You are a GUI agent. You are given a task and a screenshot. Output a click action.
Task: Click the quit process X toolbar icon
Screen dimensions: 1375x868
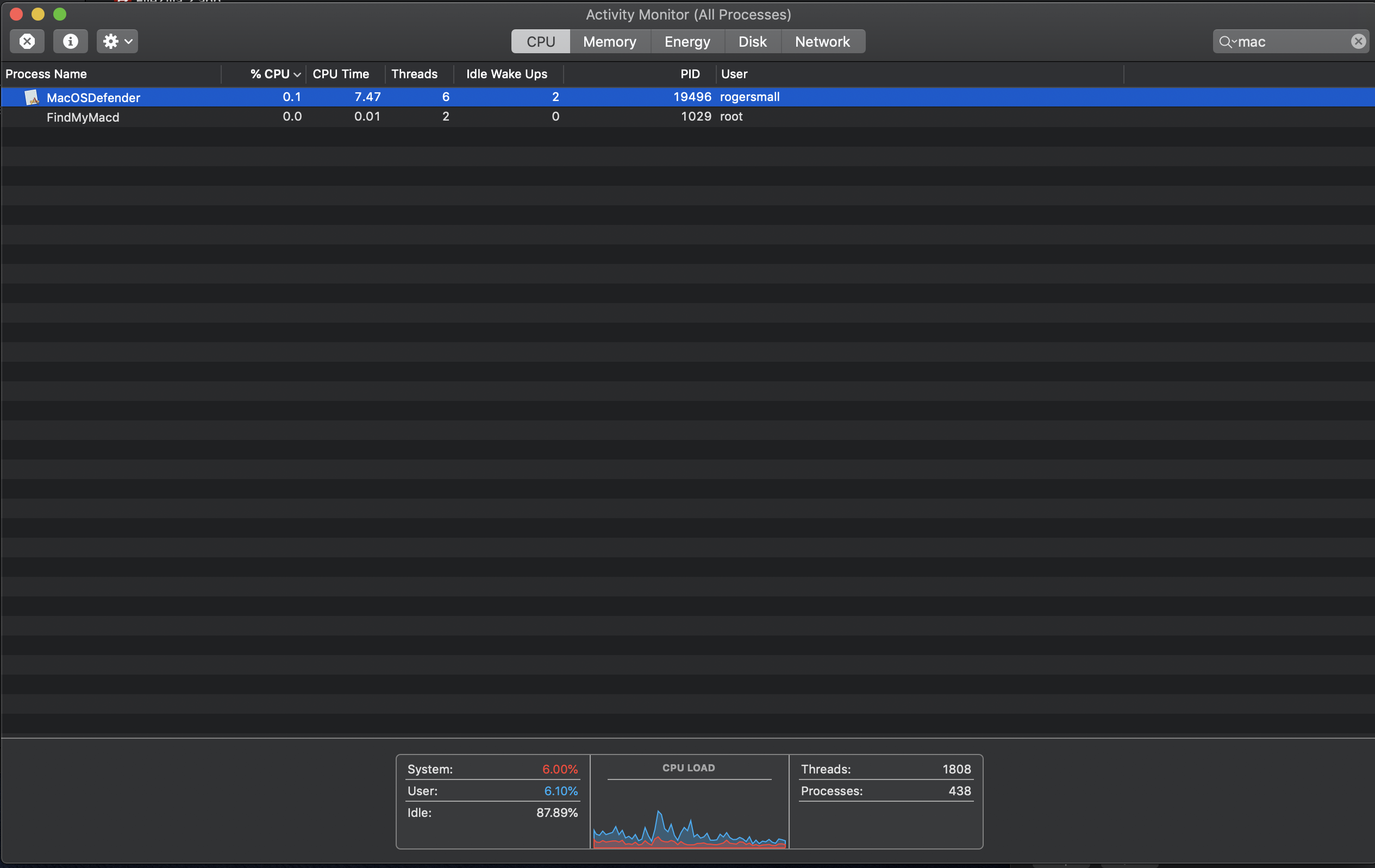click(x=27, y=41)
